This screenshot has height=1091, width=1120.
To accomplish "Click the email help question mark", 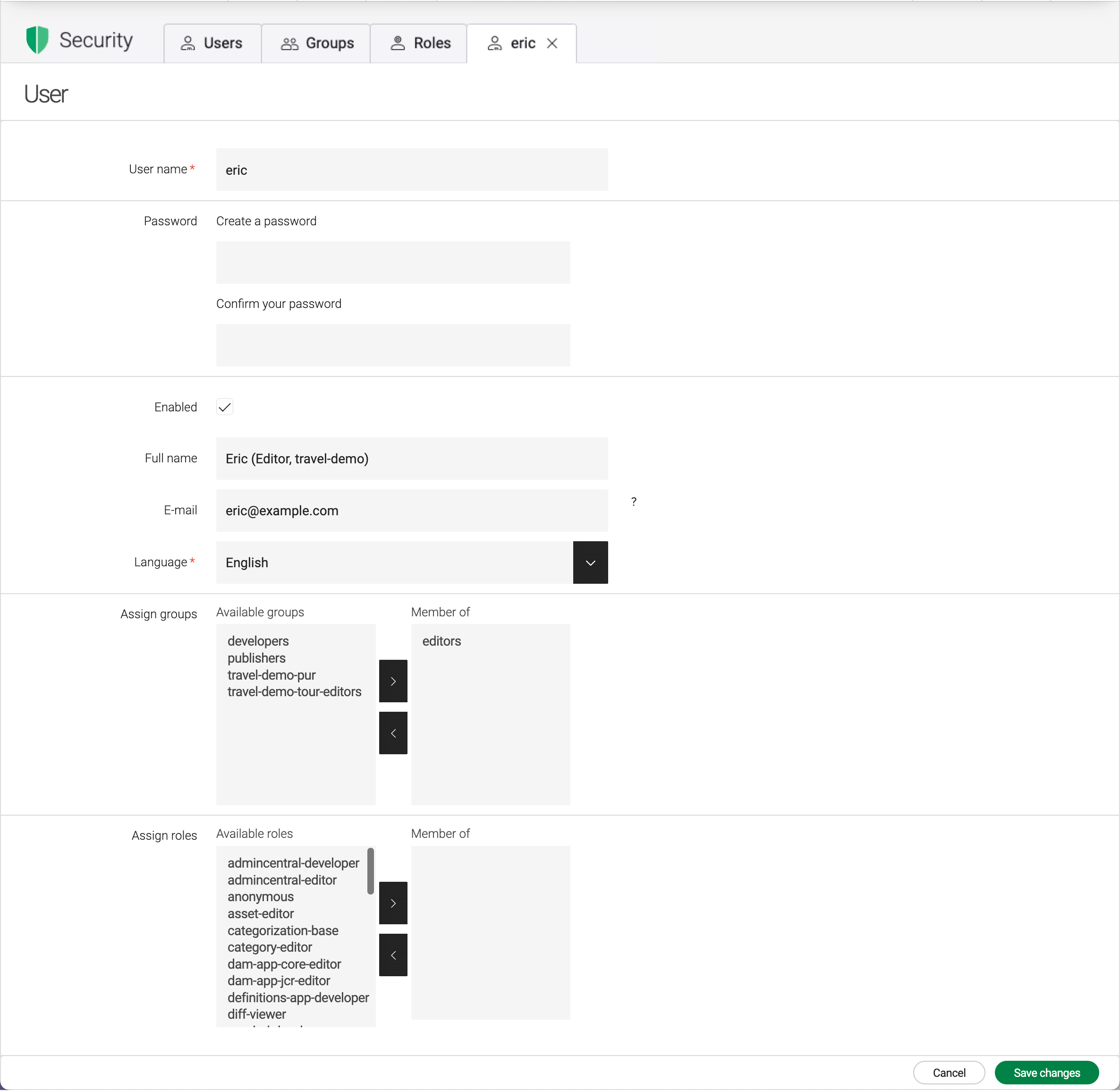I will [x=631, y=502].
